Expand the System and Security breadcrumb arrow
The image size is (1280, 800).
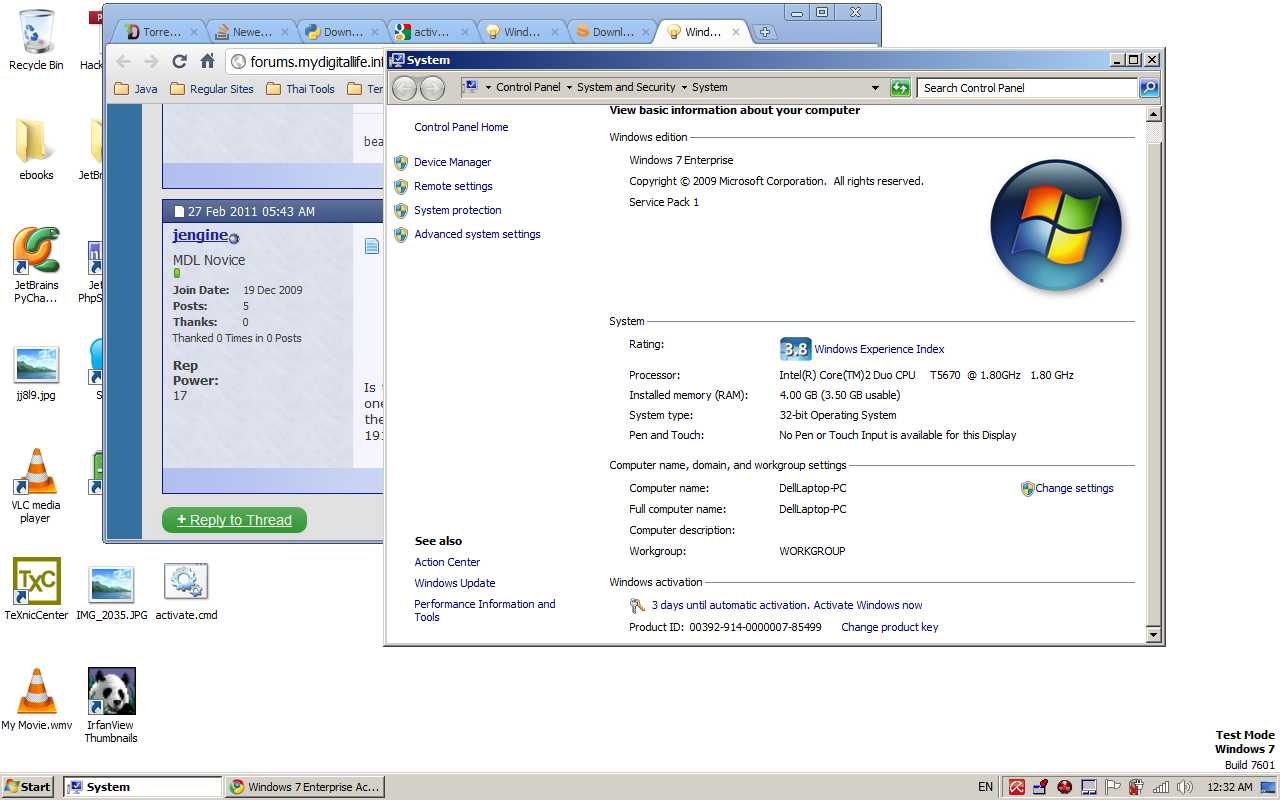tap(684, 88)
